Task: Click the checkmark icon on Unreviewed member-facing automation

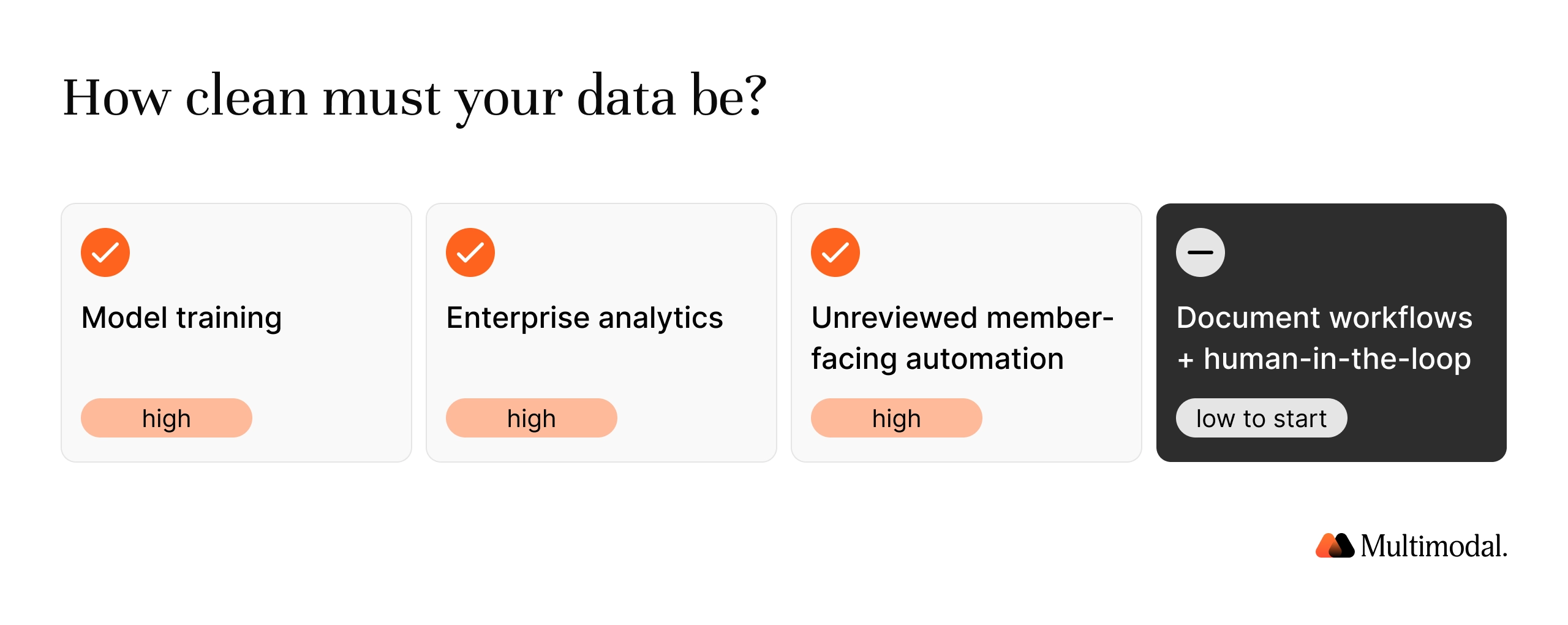Action: (x=835, y=252)
